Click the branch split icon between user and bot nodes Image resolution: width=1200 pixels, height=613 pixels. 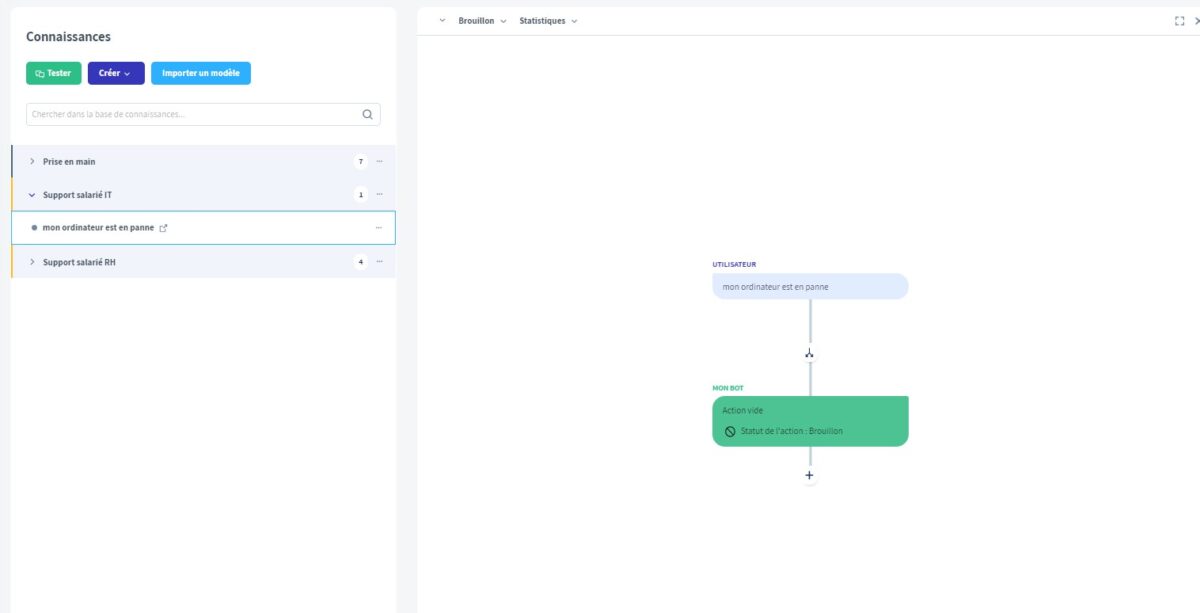coord(810,352)
